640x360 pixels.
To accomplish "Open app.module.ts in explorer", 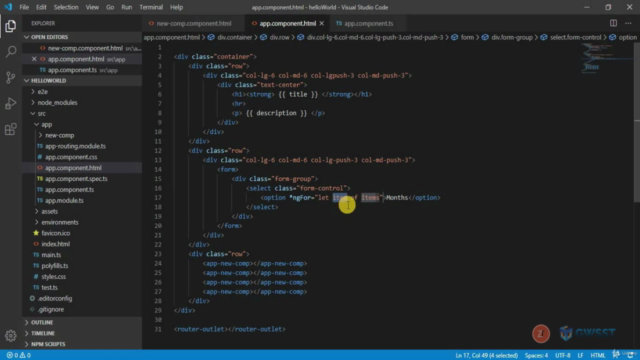I will pyautogui.click(x=64, y=200).
